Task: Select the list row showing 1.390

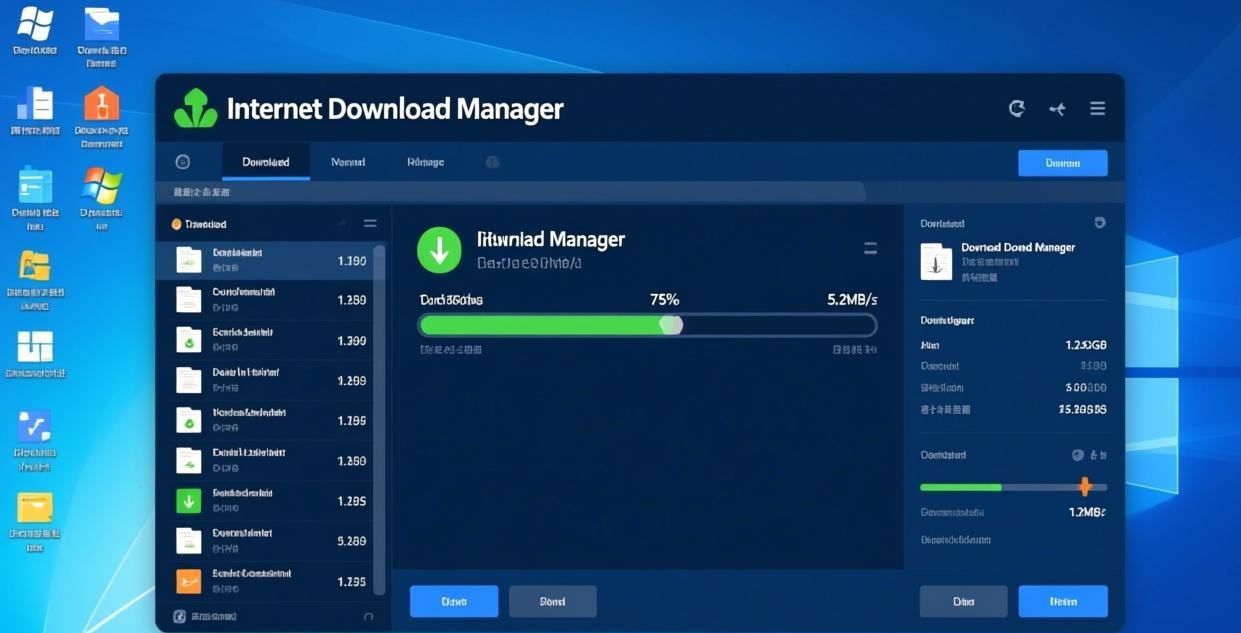Action: tap(264, 260)
